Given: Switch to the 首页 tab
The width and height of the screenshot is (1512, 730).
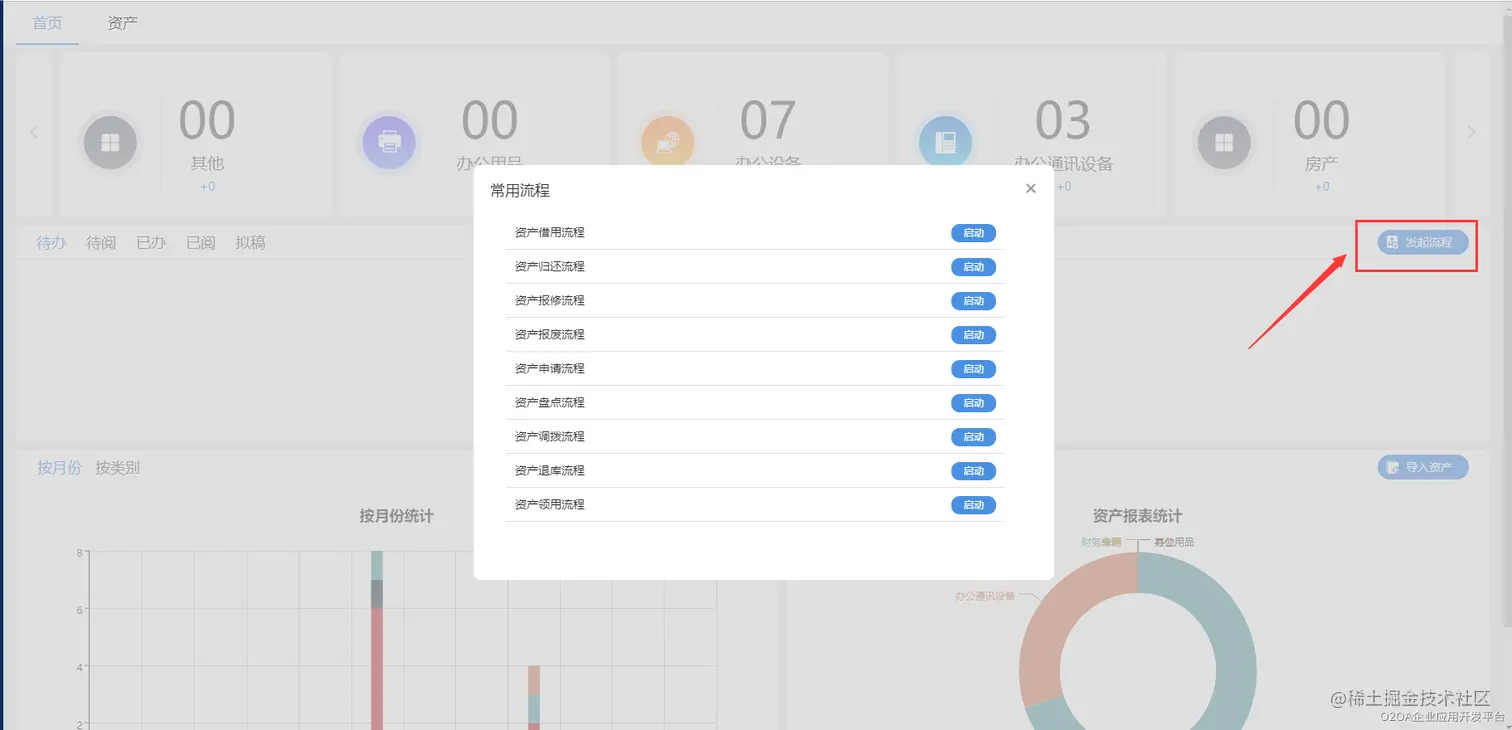Looking at the screenshot, I should click(47, 22).
